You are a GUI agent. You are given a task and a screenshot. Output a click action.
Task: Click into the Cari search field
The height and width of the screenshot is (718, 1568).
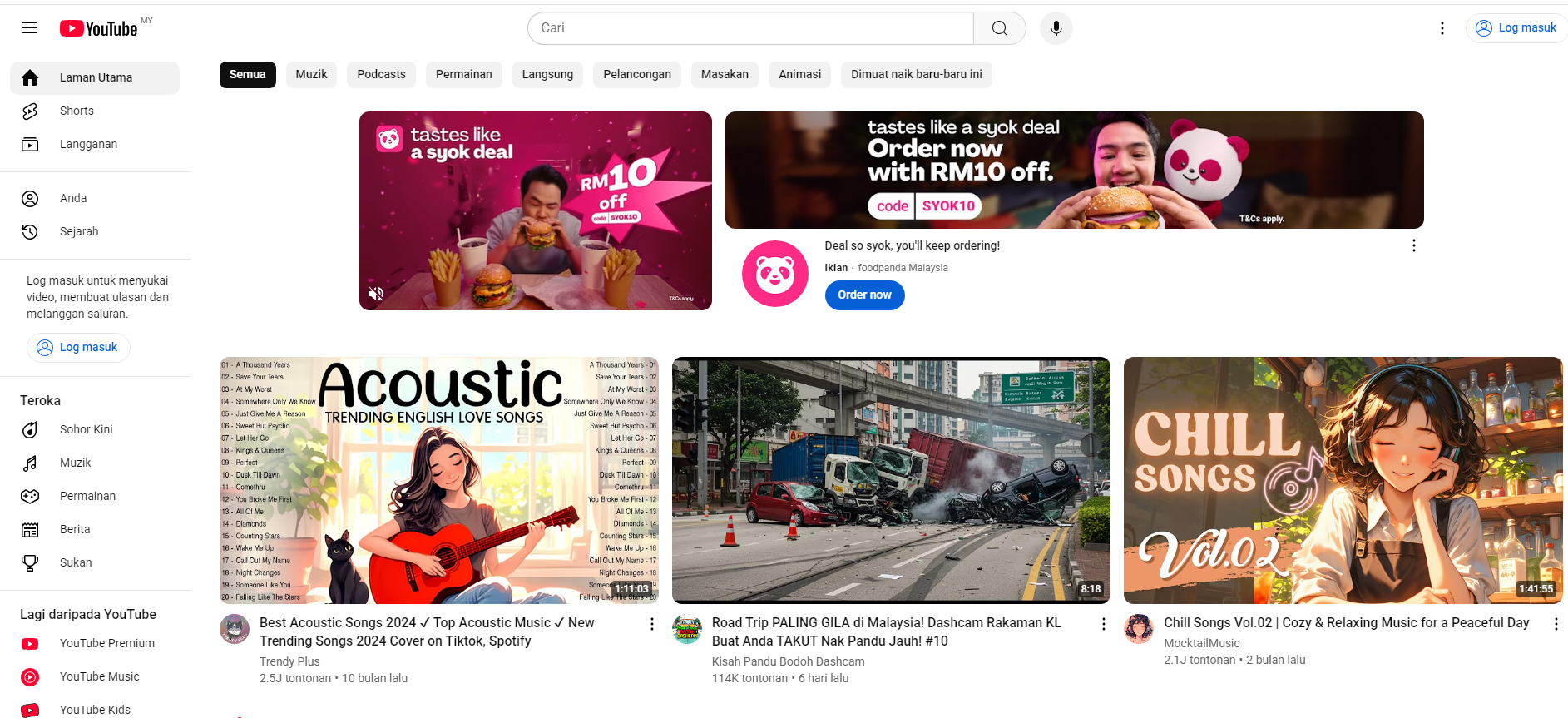tap(750, 28)
